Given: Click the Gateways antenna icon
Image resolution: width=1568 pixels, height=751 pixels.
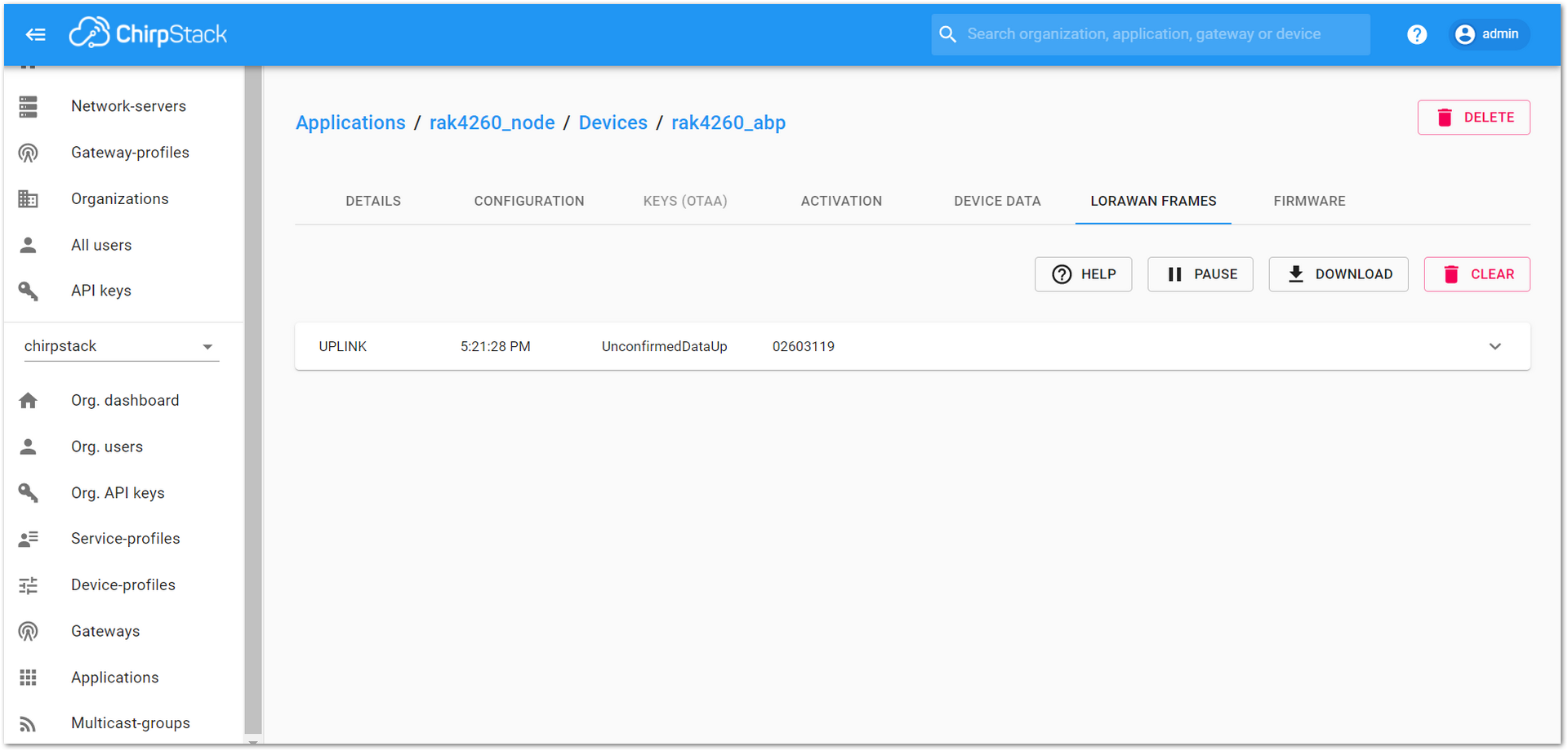Looking at the screenshot, I should coord(29,631).
